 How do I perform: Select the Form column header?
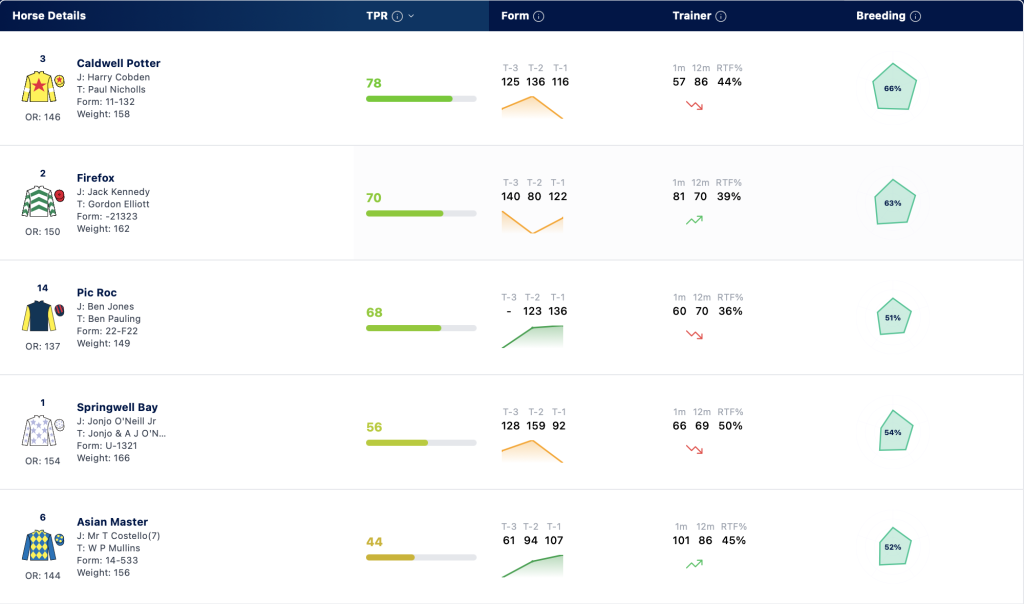[515, 16]
